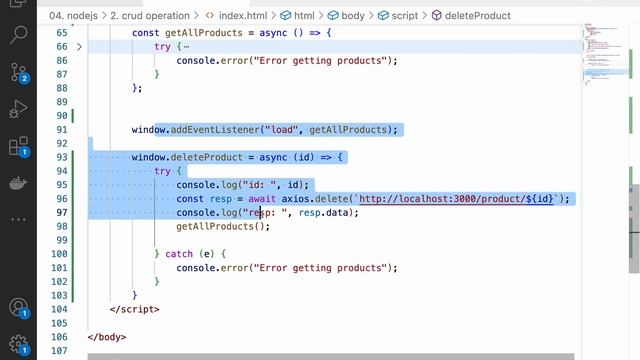The height and width of the screenshot is (360, 640).
Task: Open the Accounts menu icon
Action: coord(18,308)
